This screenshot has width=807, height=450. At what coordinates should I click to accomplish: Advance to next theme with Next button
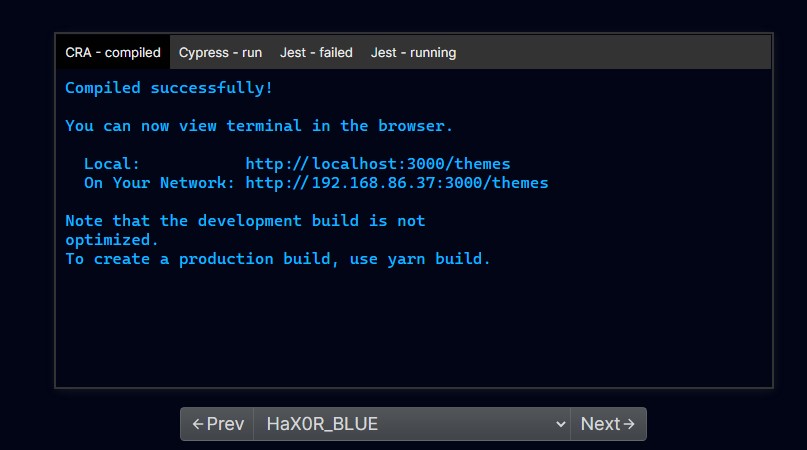(608, 424)
